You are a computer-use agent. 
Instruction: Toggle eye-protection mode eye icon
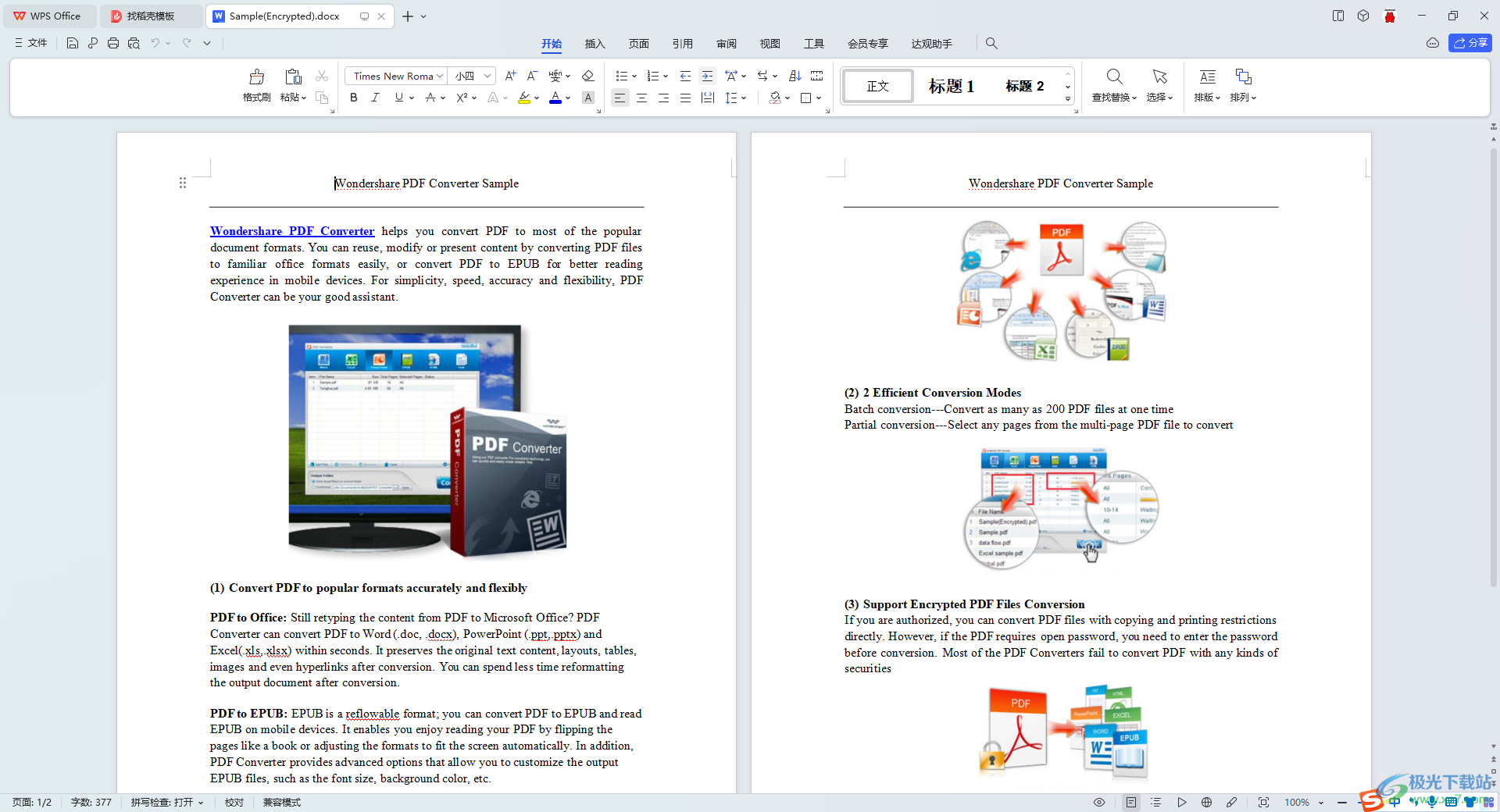(1099, 803)
